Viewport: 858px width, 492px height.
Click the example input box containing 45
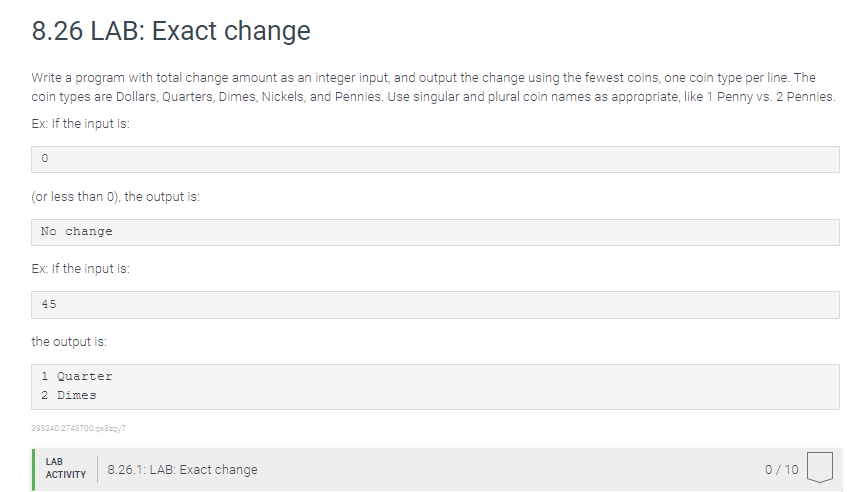tap(435, 305)
